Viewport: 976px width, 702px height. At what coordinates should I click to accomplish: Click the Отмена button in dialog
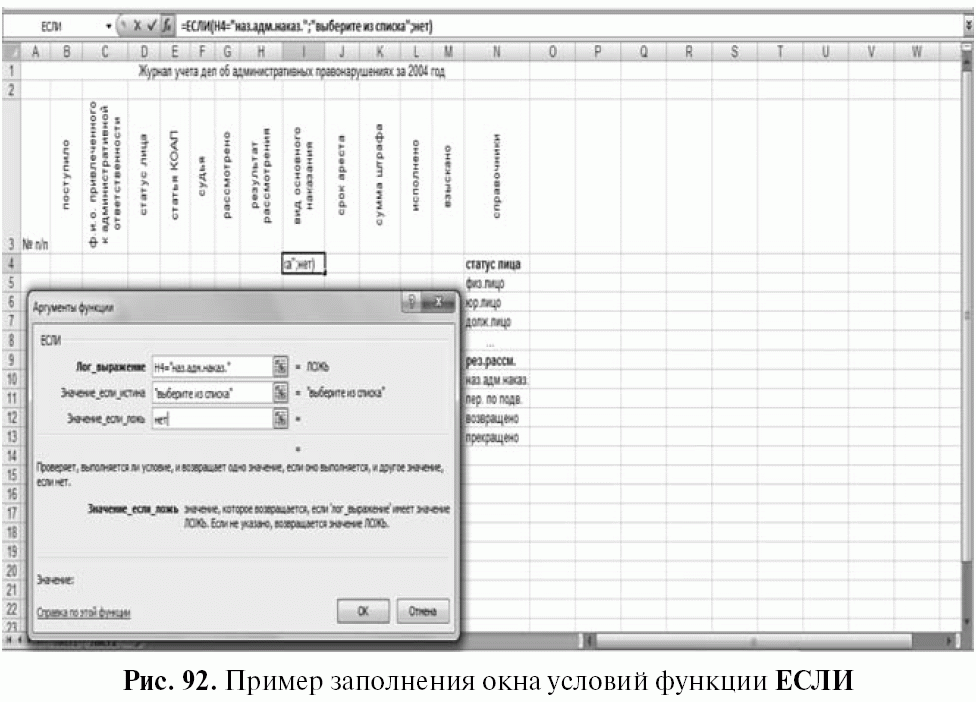tap(422, 611)
